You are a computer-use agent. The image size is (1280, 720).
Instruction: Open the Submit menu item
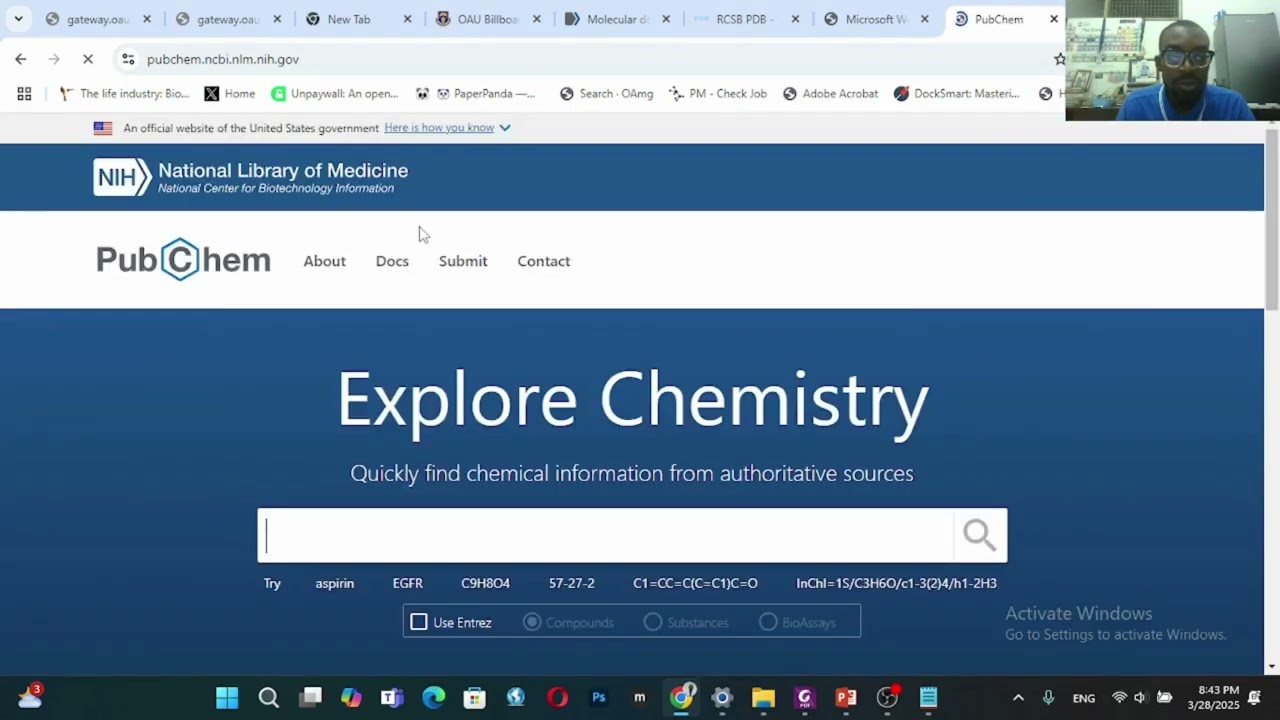point(463,261)
